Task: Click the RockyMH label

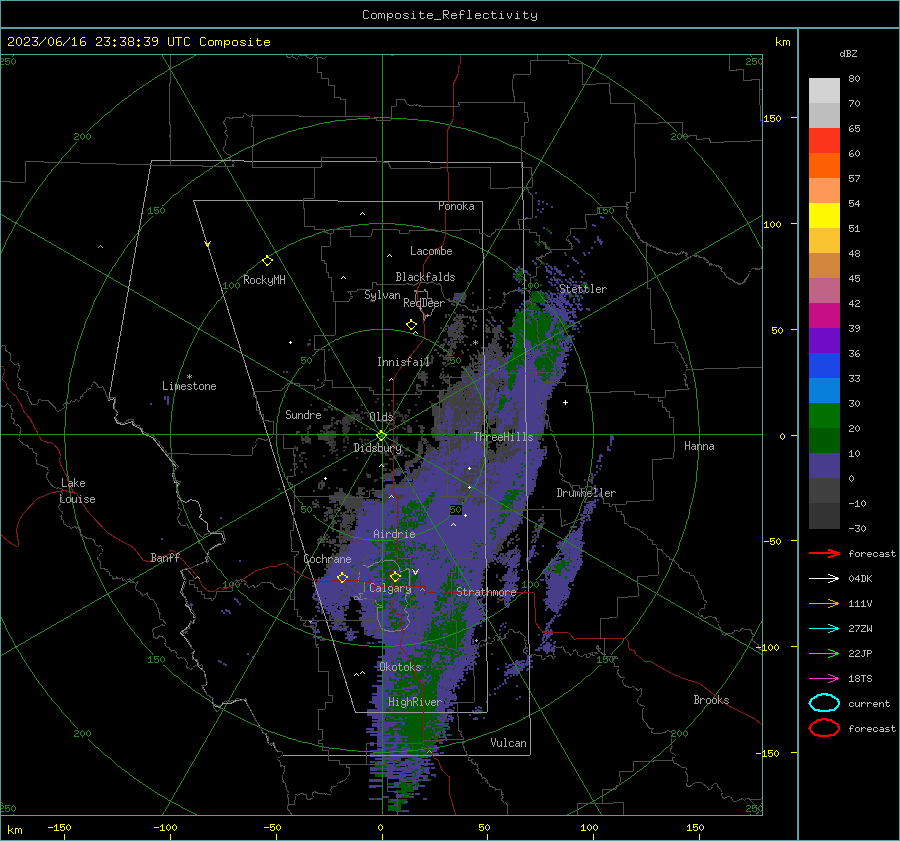Action: 264,280
